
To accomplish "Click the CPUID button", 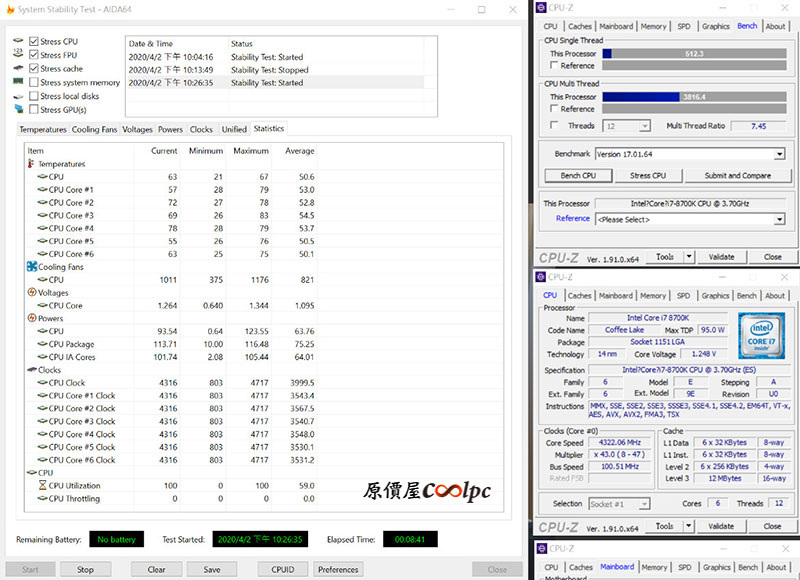I will tap(283, 569).
